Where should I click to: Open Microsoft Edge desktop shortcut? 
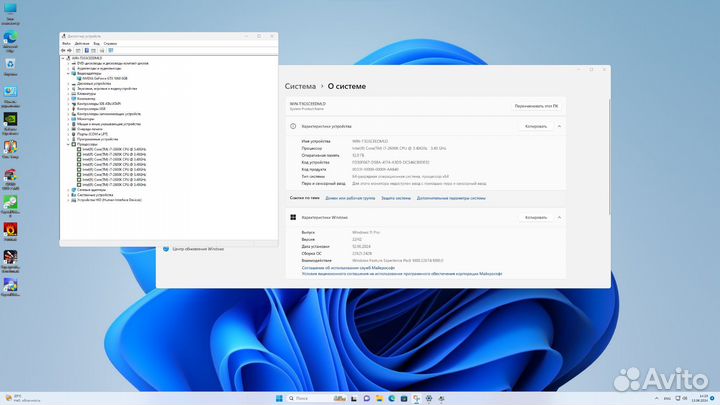pyautogui.click(x=10, y=41)
